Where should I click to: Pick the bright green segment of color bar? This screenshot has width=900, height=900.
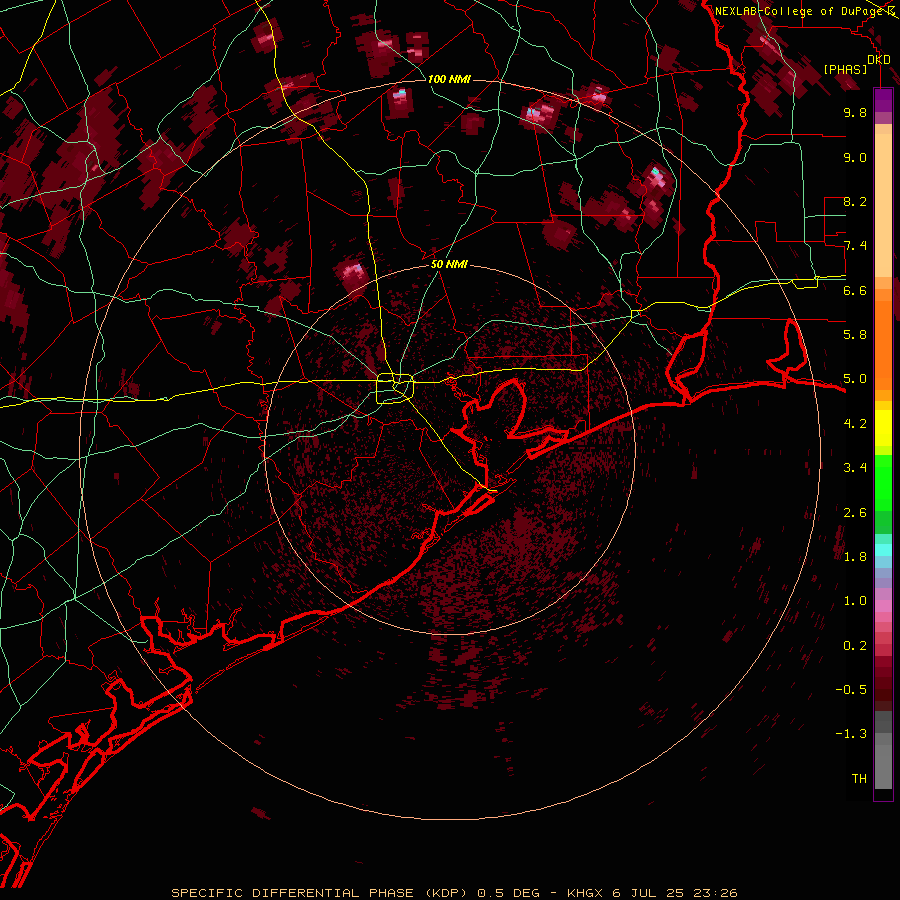click(x=883, y=482)
